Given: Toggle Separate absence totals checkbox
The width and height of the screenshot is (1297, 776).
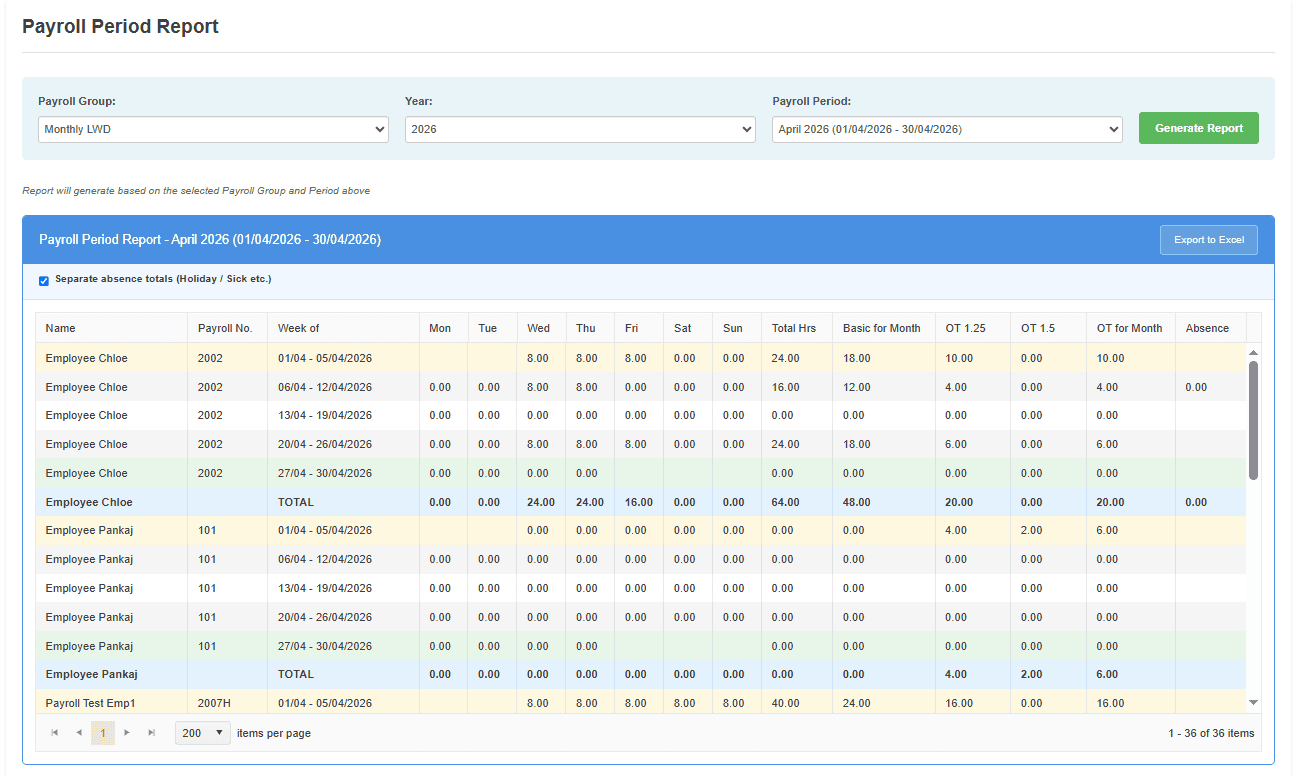Looking at the screenshot, I should (44, 281).
